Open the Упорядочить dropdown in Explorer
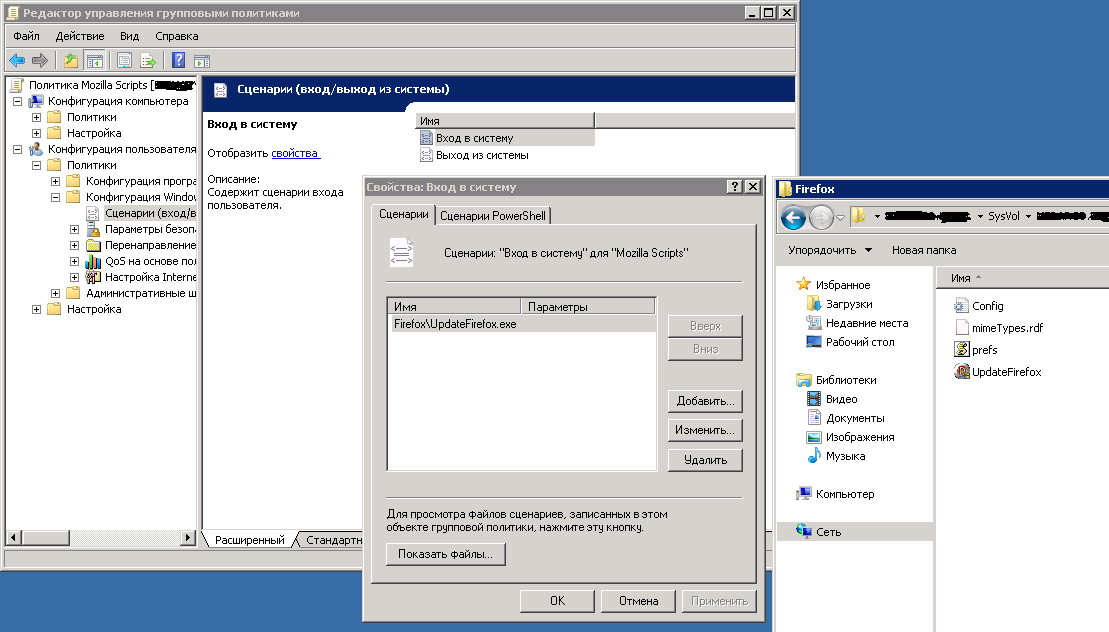Screen dimensions: 1109x632 point(830,250)
